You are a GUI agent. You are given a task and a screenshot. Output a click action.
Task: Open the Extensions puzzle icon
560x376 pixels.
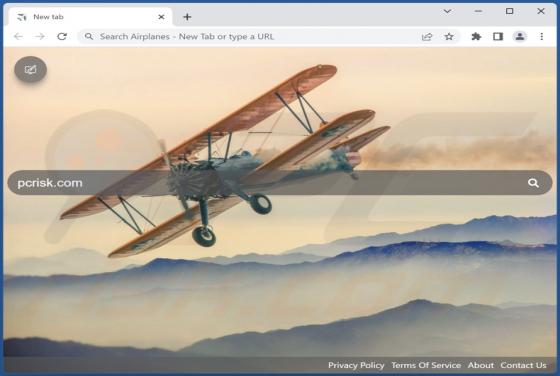476,36
